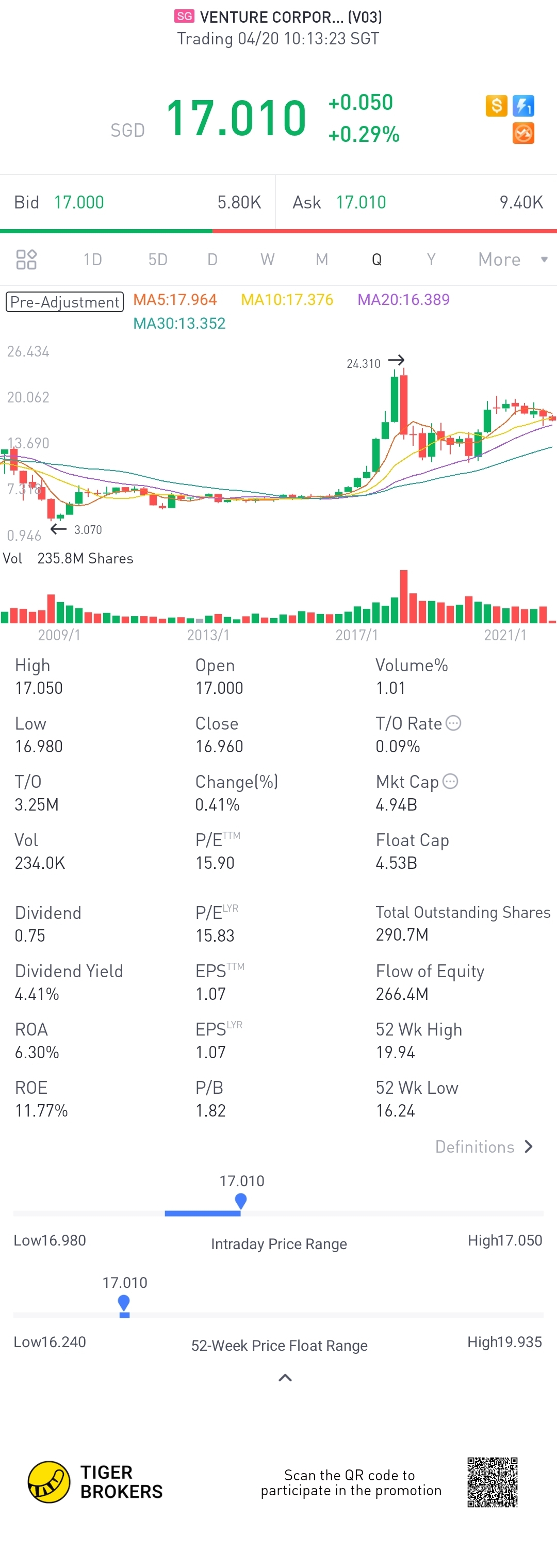Open the chart layout grid icon

26,260
